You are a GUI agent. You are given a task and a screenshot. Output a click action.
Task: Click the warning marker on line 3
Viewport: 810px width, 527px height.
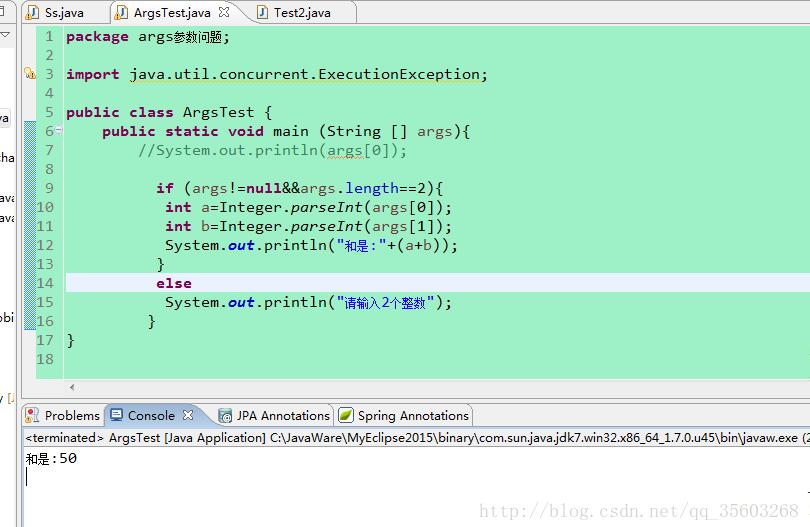pyautogui.click(x=30, y=73)
